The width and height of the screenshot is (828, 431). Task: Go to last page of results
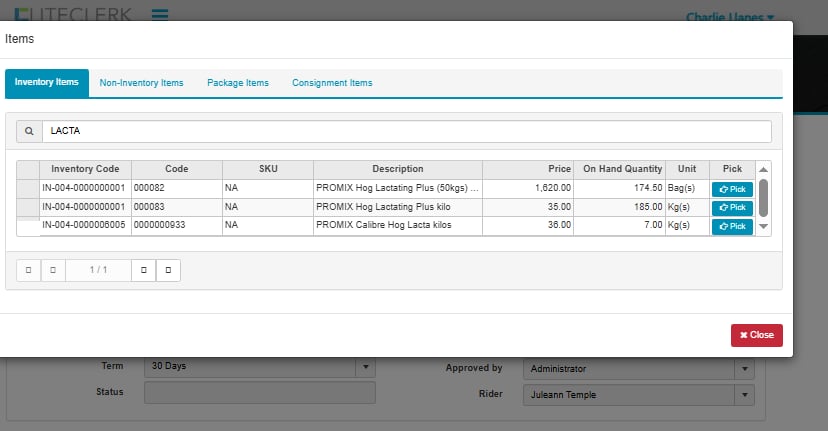(x=169, y=270)
